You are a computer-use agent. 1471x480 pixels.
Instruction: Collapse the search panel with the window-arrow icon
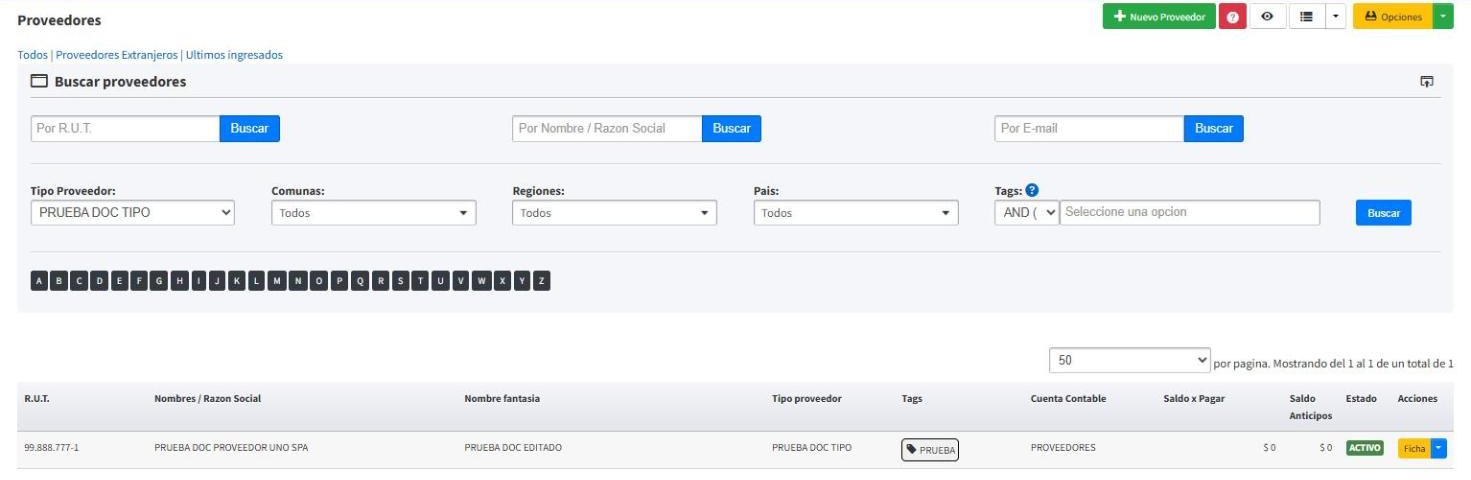coord(1427,82)
